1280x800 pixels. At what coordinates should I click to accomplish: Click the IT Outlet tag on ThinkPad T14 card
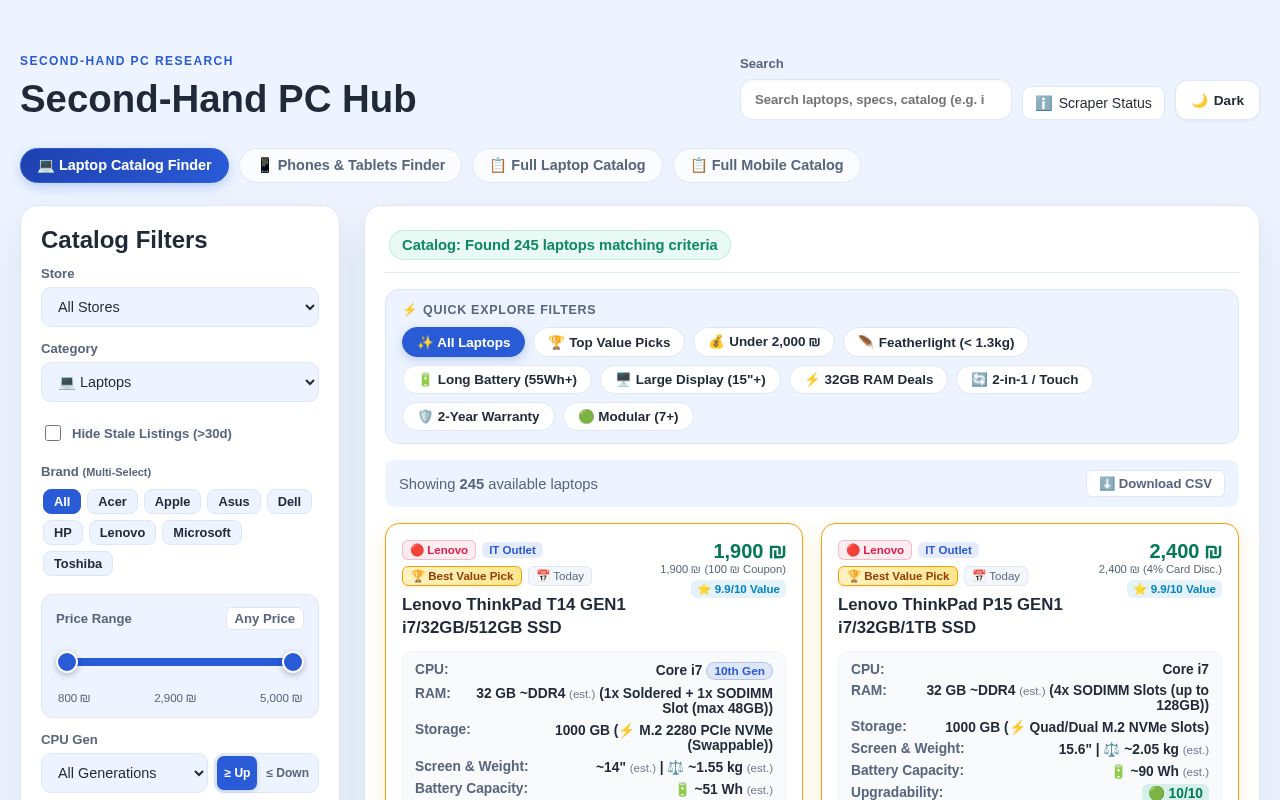coord(512,550)
